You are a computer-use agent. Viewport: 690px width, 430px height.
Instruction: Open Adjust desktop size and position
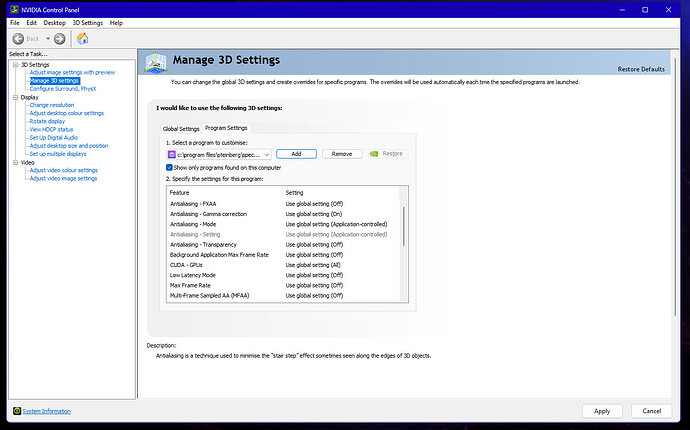coord(69,146)
